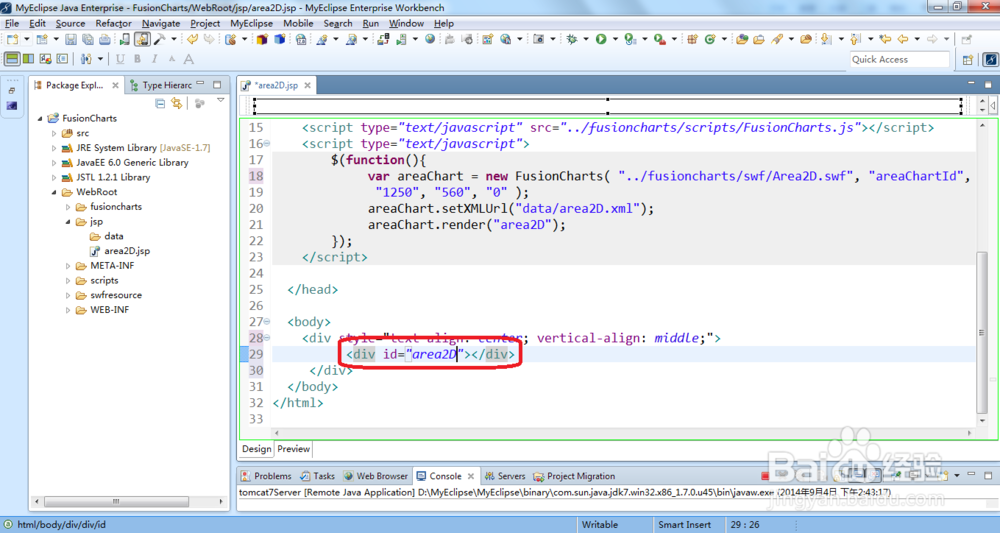Click the editor vertical scrollbar
The width and height of the screenshot is (1000, 533).
(x=982, y=332)
